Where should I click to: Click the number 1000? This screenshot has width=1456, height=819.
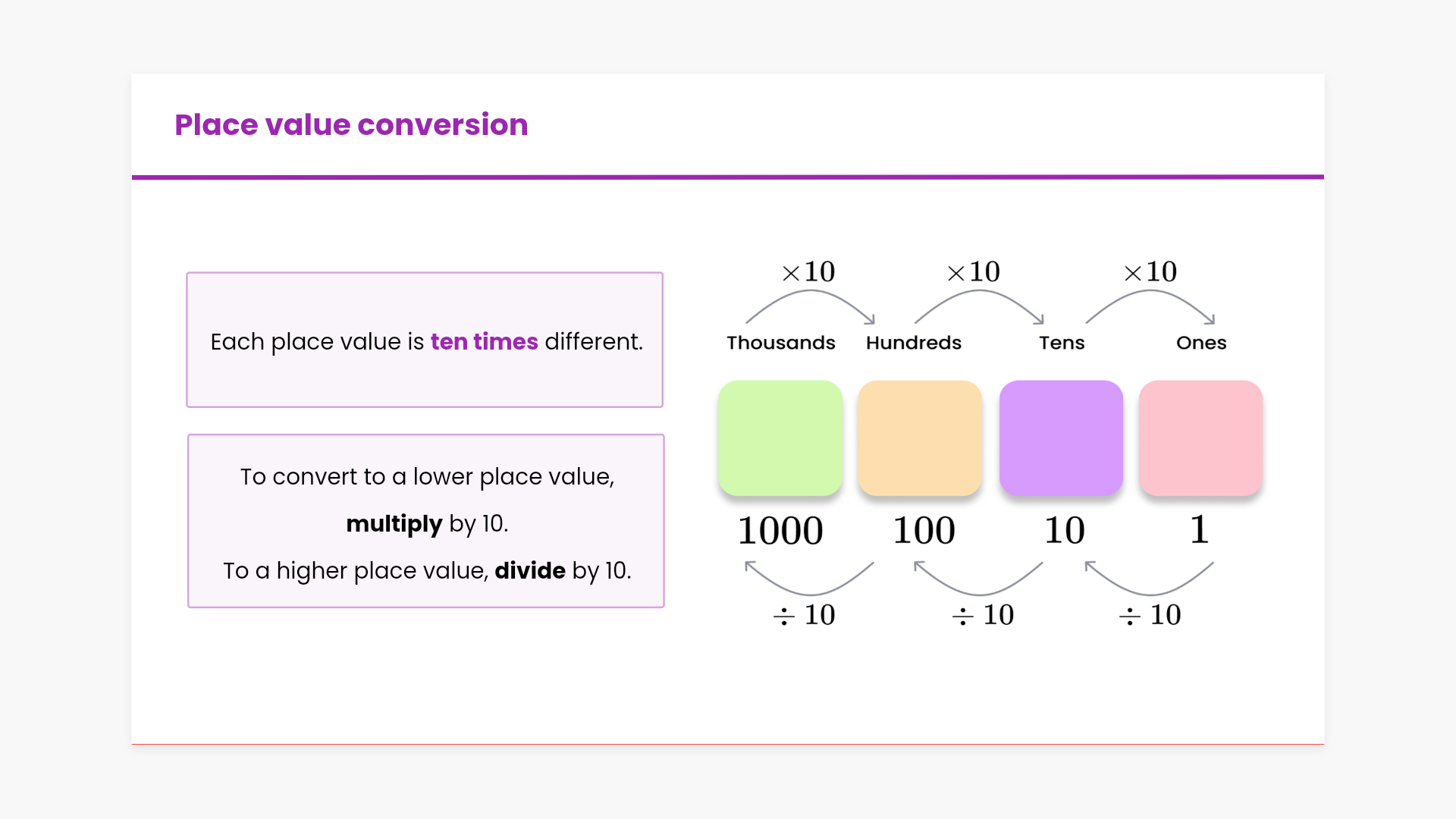[780, 530]
